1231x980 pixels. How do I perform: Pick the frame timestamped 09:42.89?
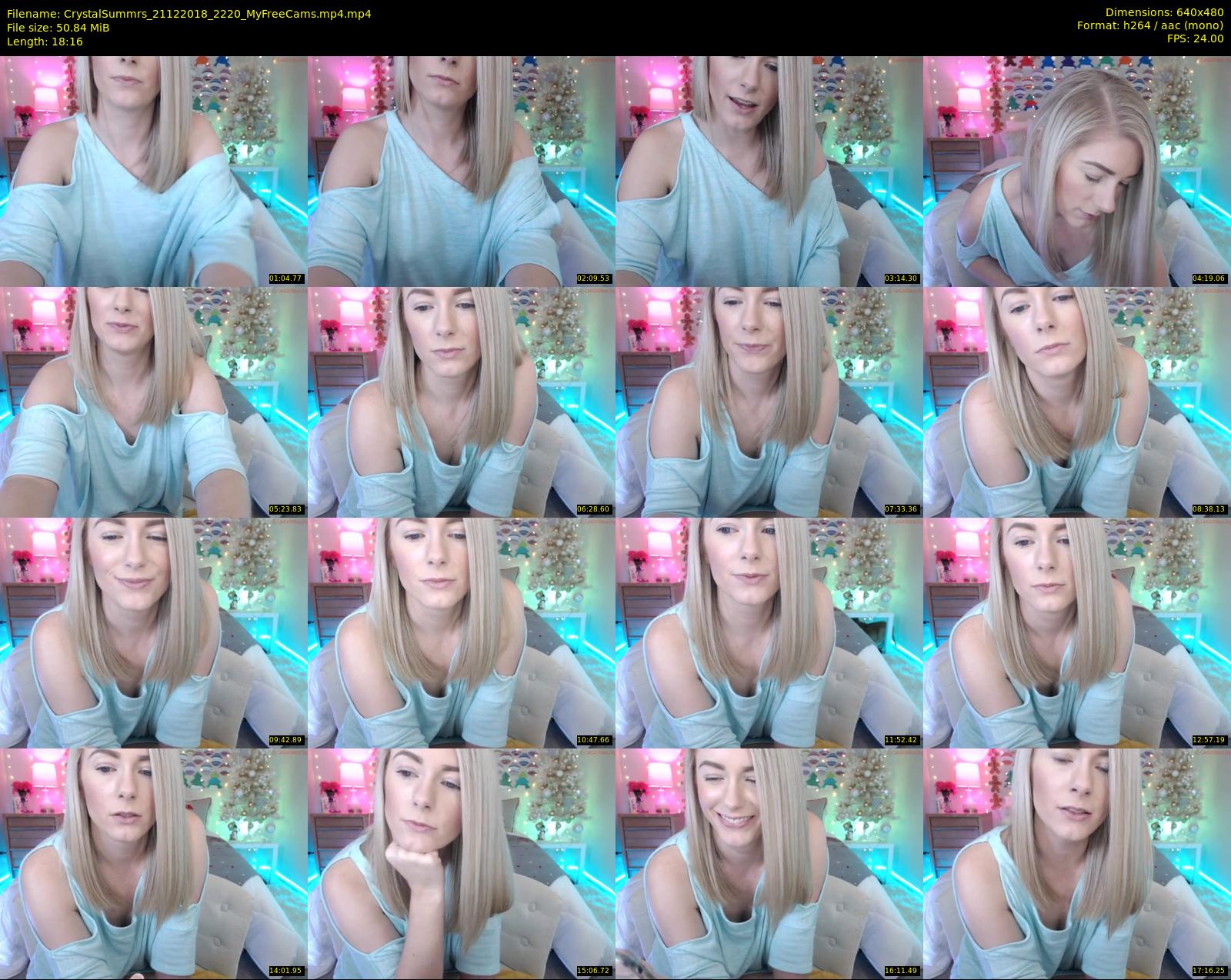153,632
